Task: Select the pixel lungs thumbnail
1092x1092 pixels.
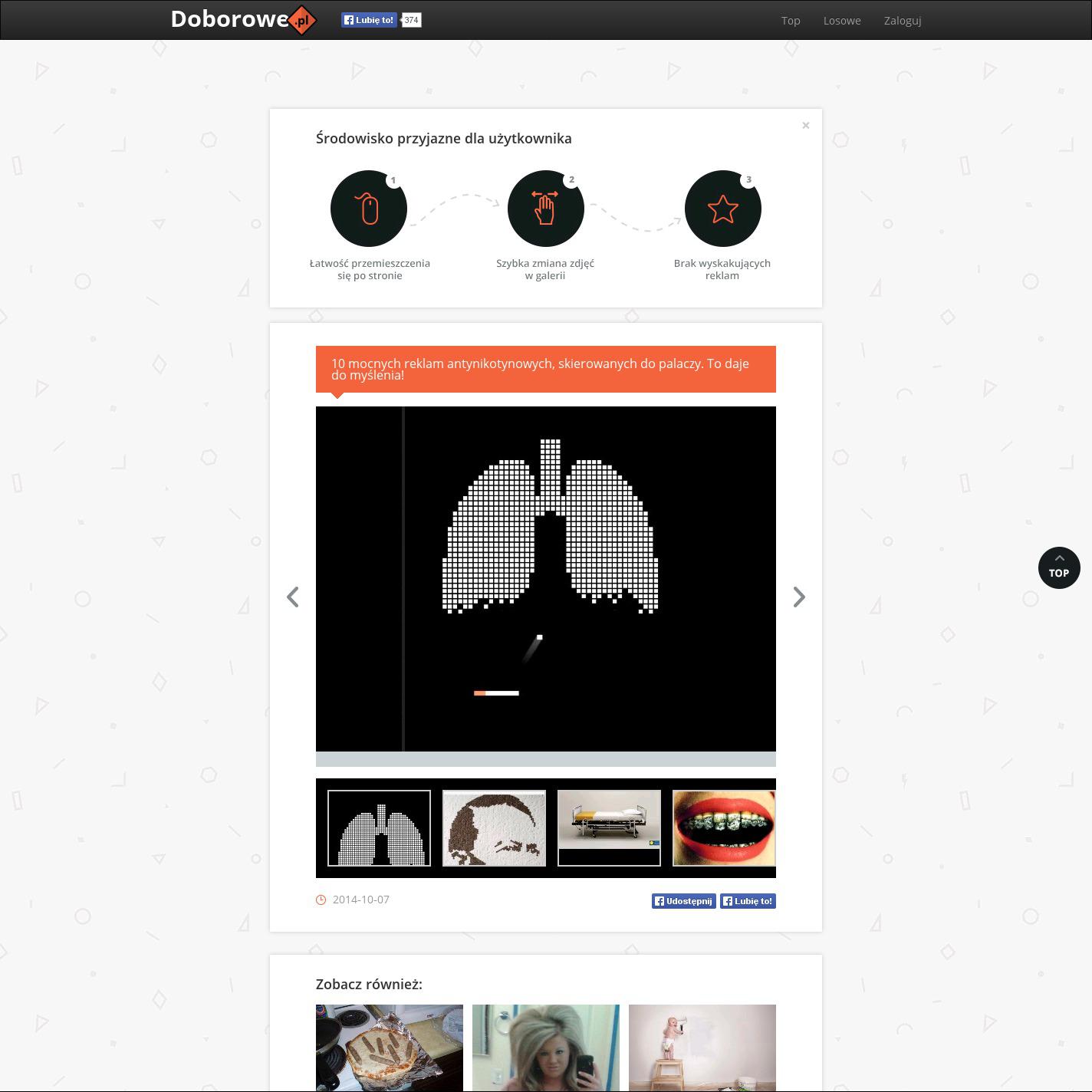Action: pos(379,828)
